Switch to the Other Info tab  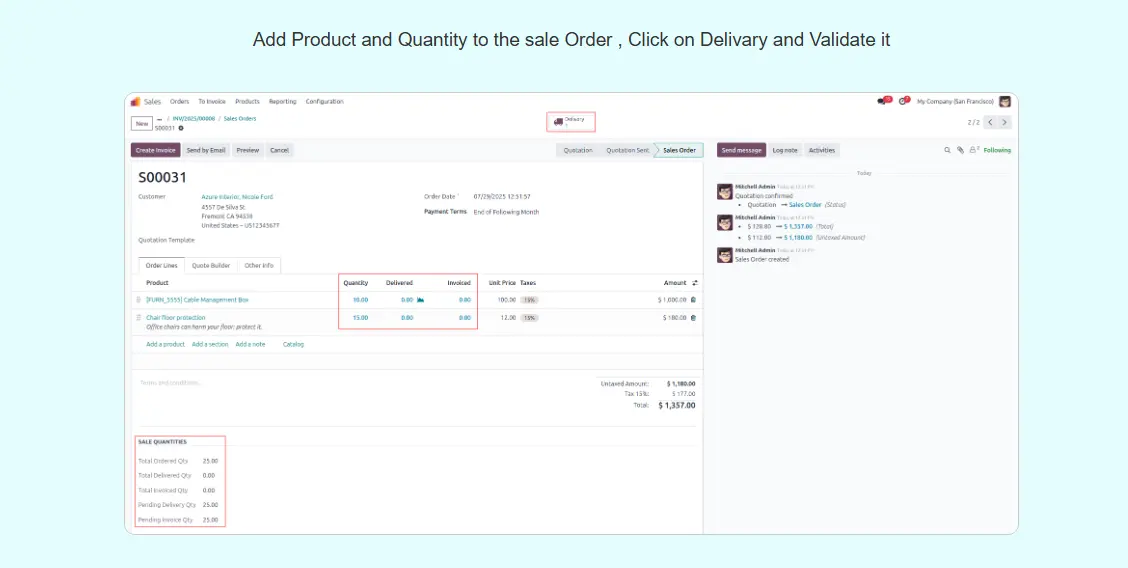[259, 265]
